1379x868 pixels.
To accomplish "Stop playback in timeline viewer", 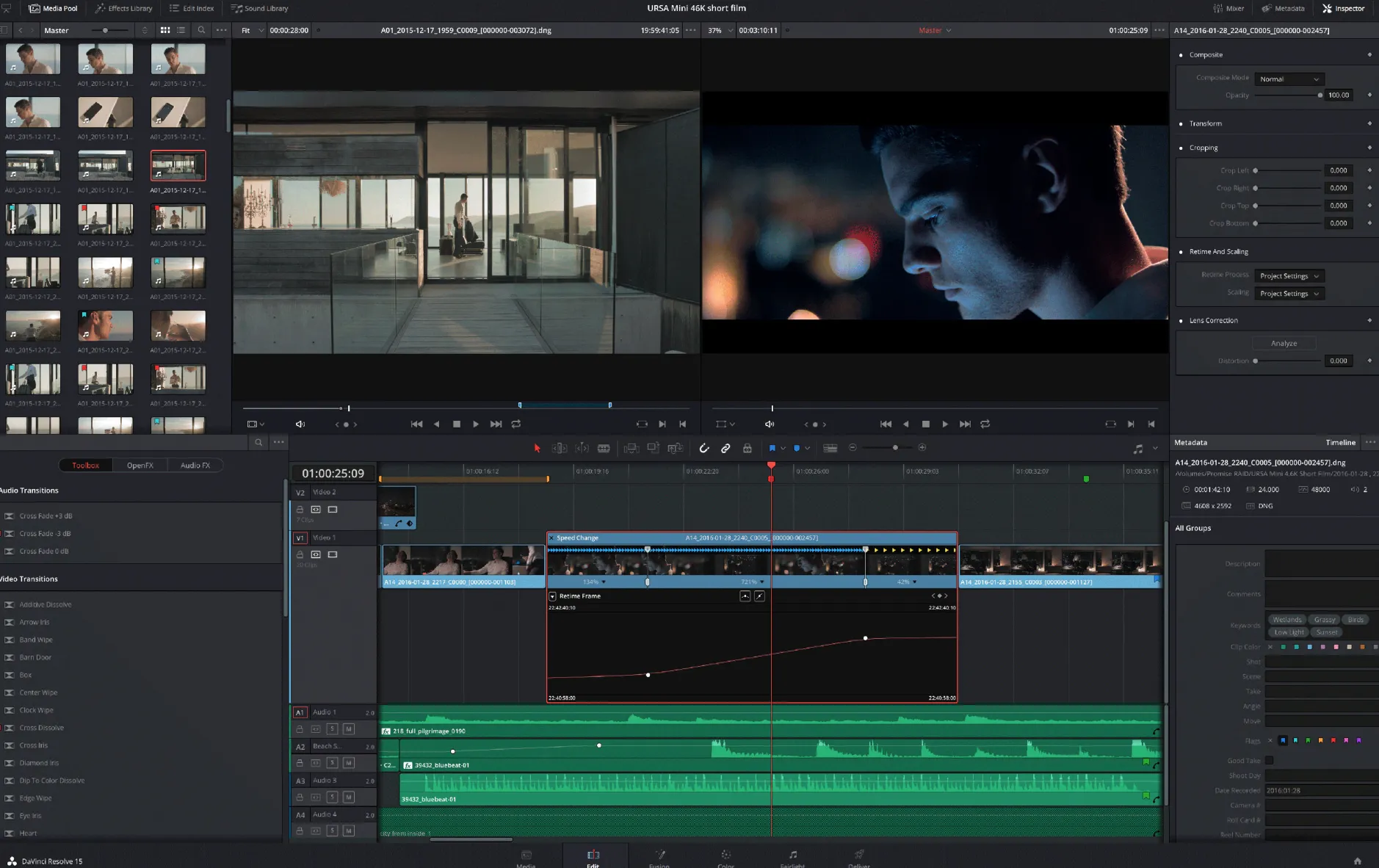I will [925, 424].
